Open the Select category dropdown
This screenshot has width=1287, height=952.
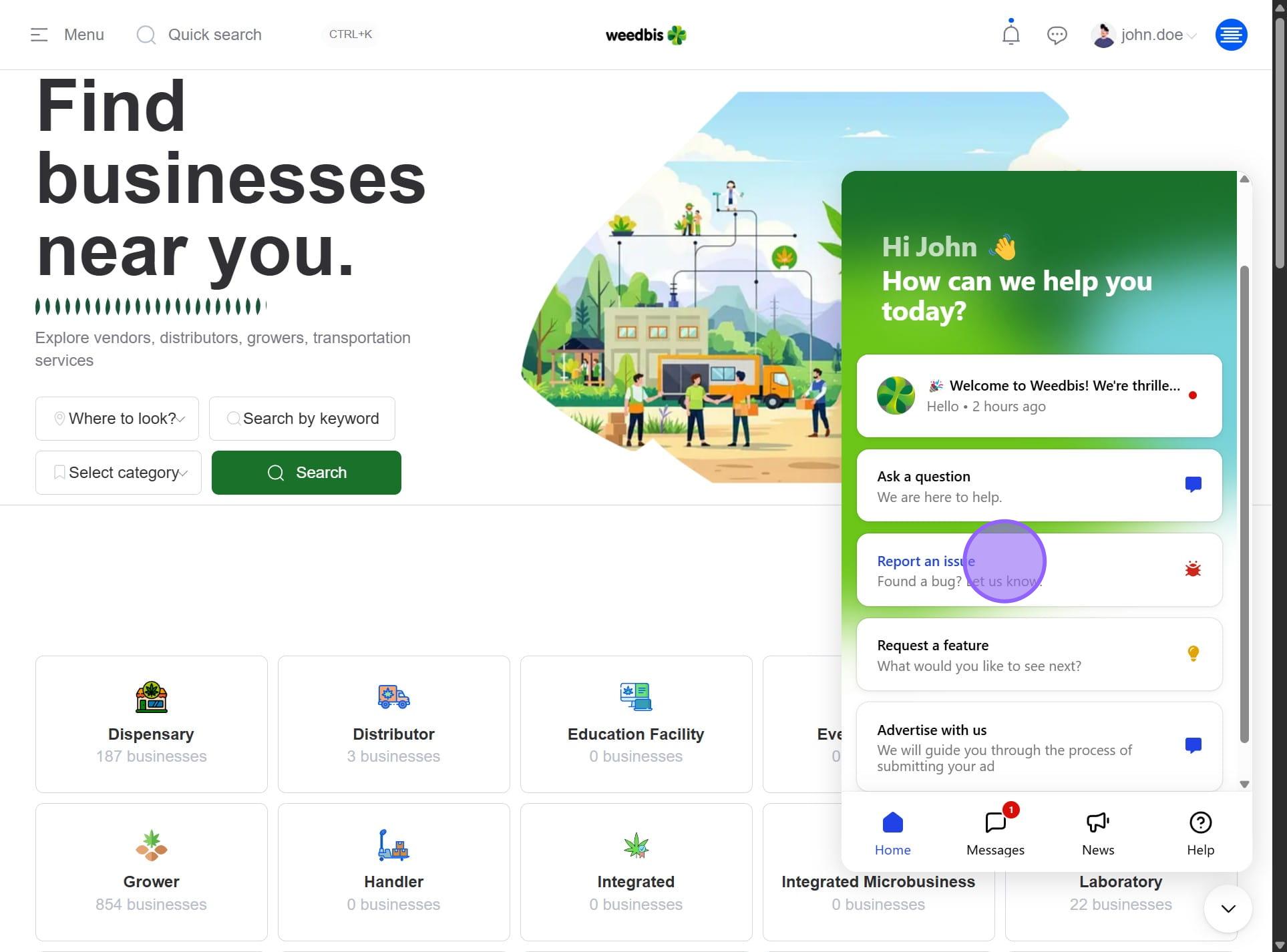(x=118, y=473)
